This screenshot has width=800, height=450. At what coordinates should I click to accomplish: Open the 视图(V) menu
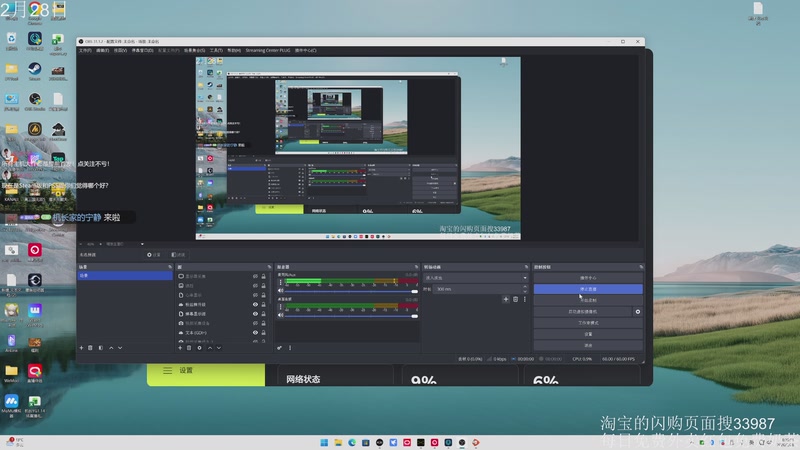coord(120,51)
